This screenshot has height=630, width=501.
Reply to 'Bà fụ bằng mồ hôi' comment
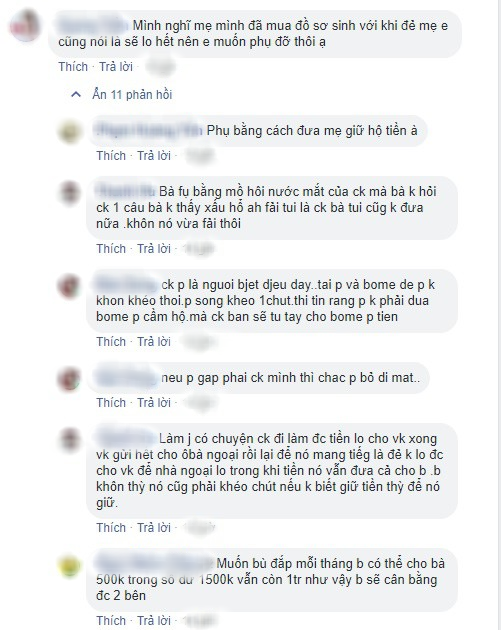point(154,249)
